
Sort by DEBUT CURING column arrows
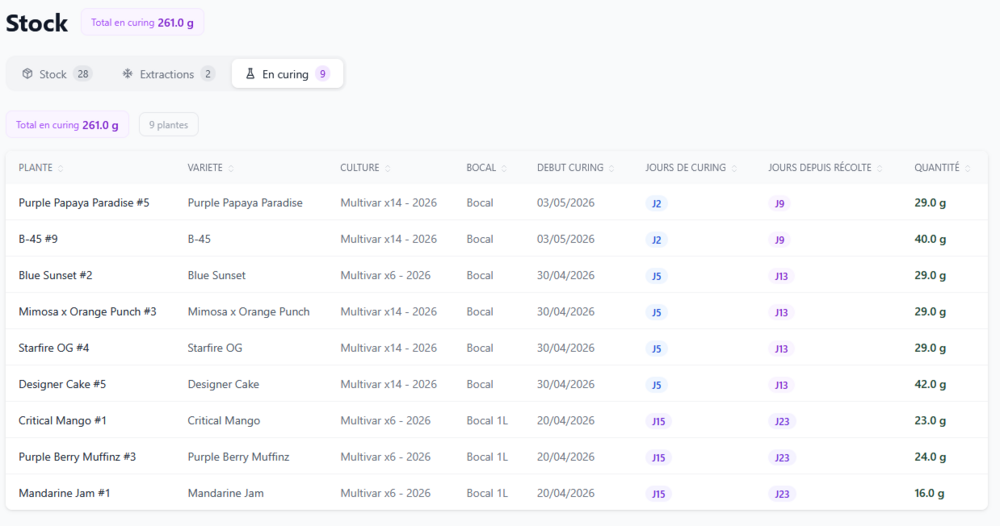pos(612,168)
